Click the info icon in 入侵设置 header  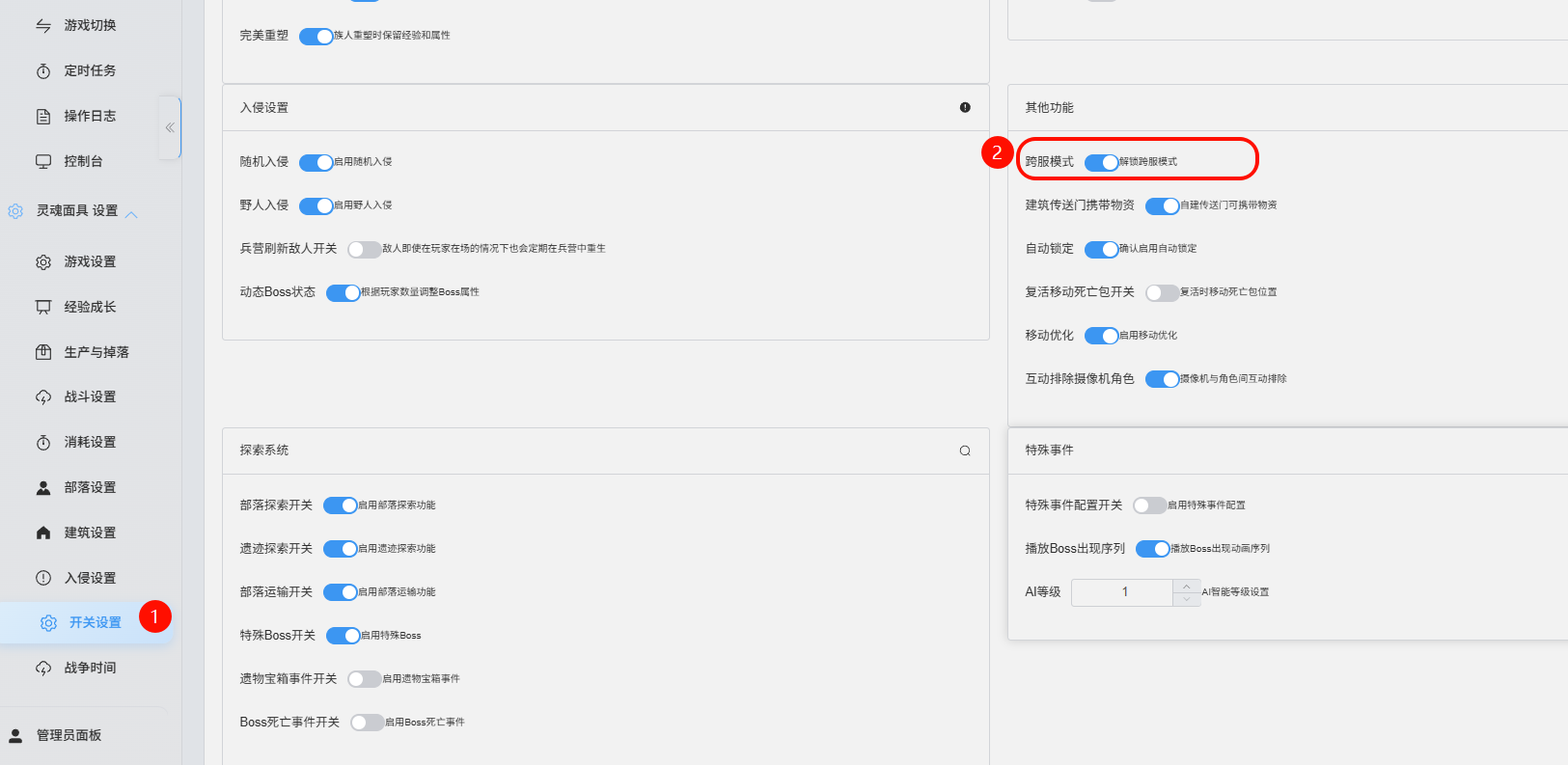point(965,107)
